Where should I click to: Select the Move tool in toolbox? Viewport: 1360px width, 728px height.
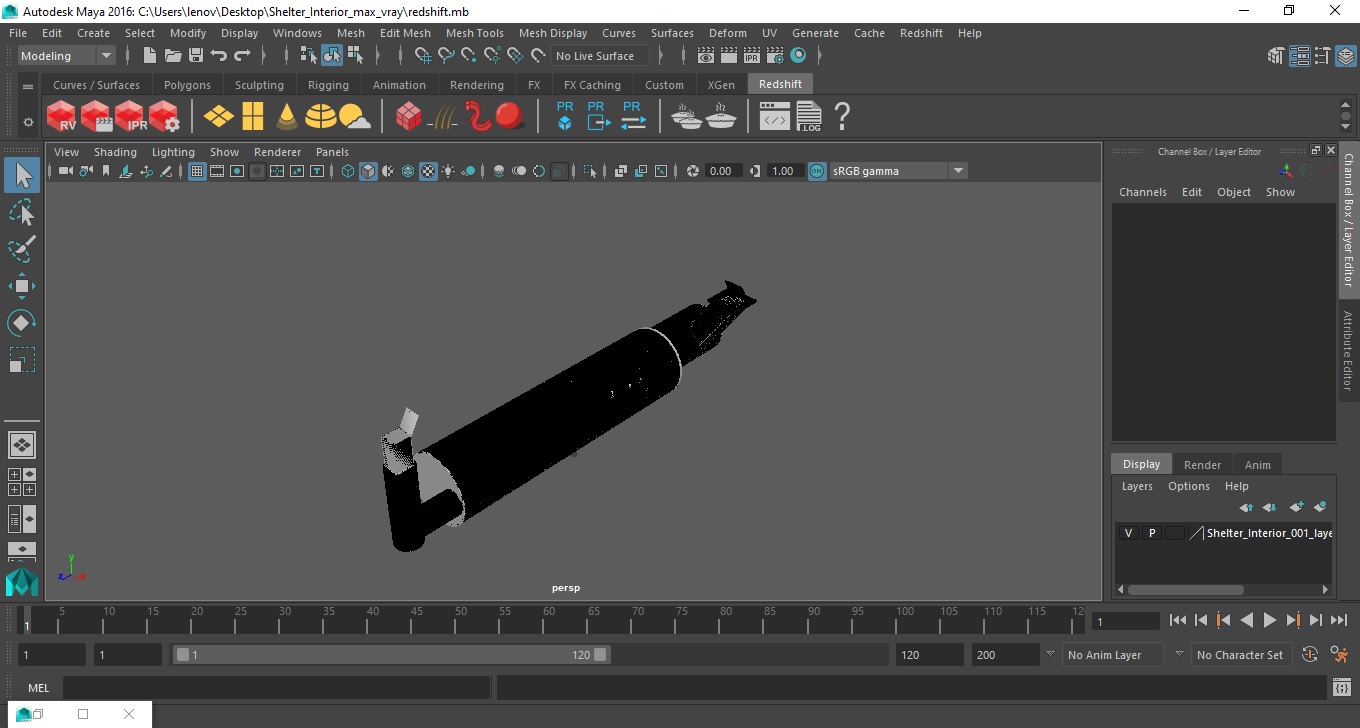click(x=22, y=286)
